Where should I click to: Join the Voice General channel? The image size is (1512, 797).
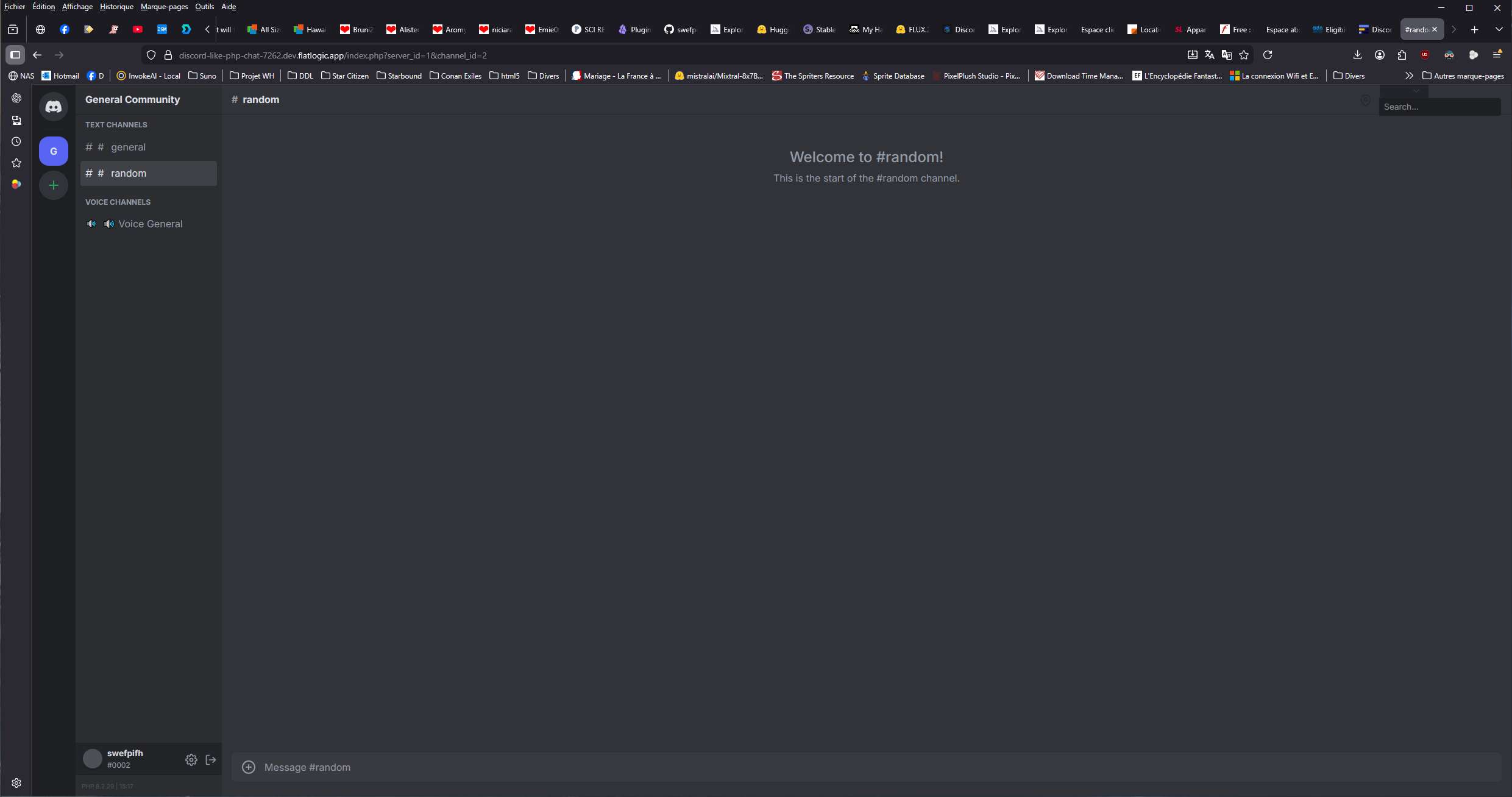[x=150, y=224]
